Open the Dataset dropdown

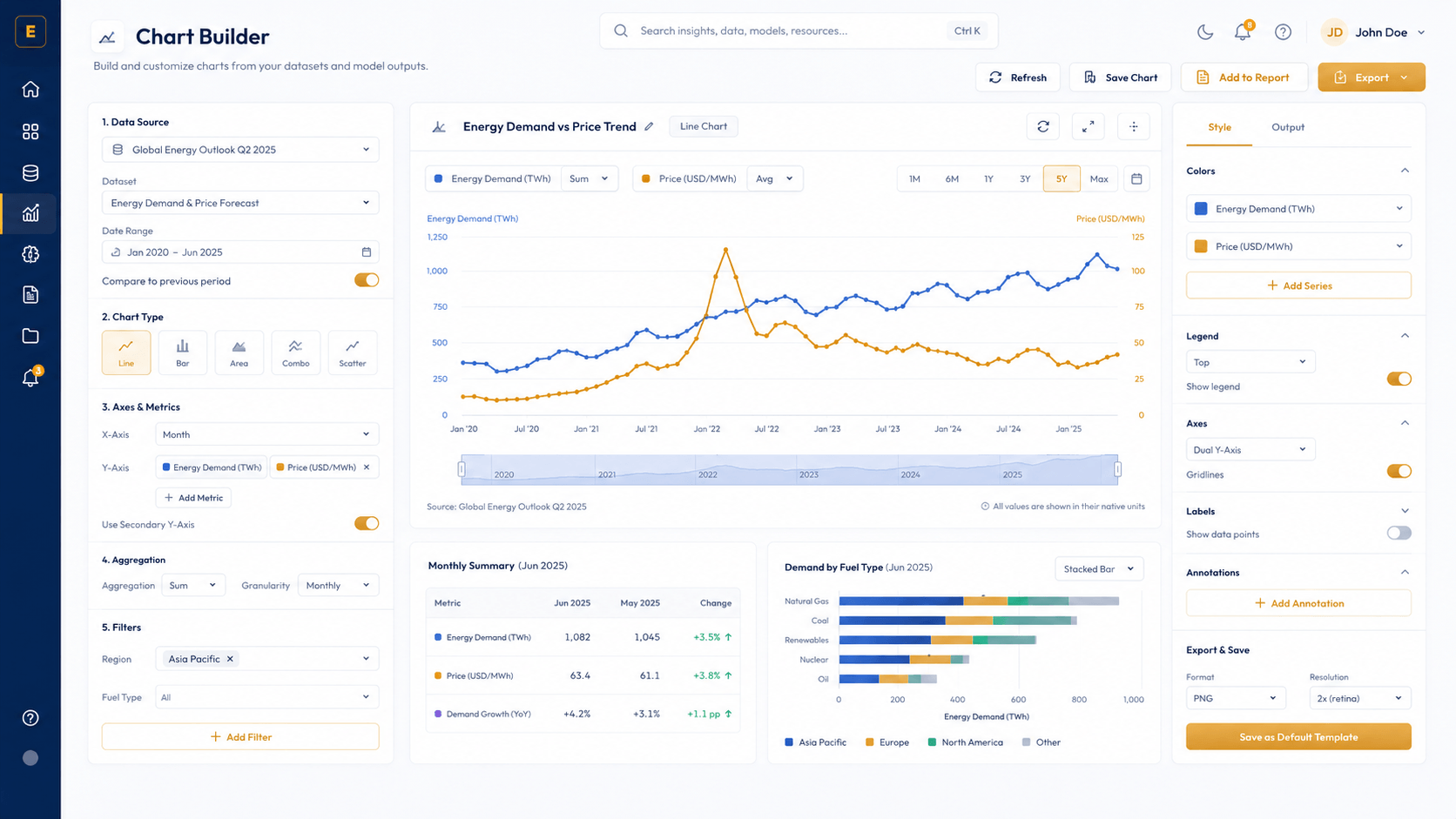240,203
